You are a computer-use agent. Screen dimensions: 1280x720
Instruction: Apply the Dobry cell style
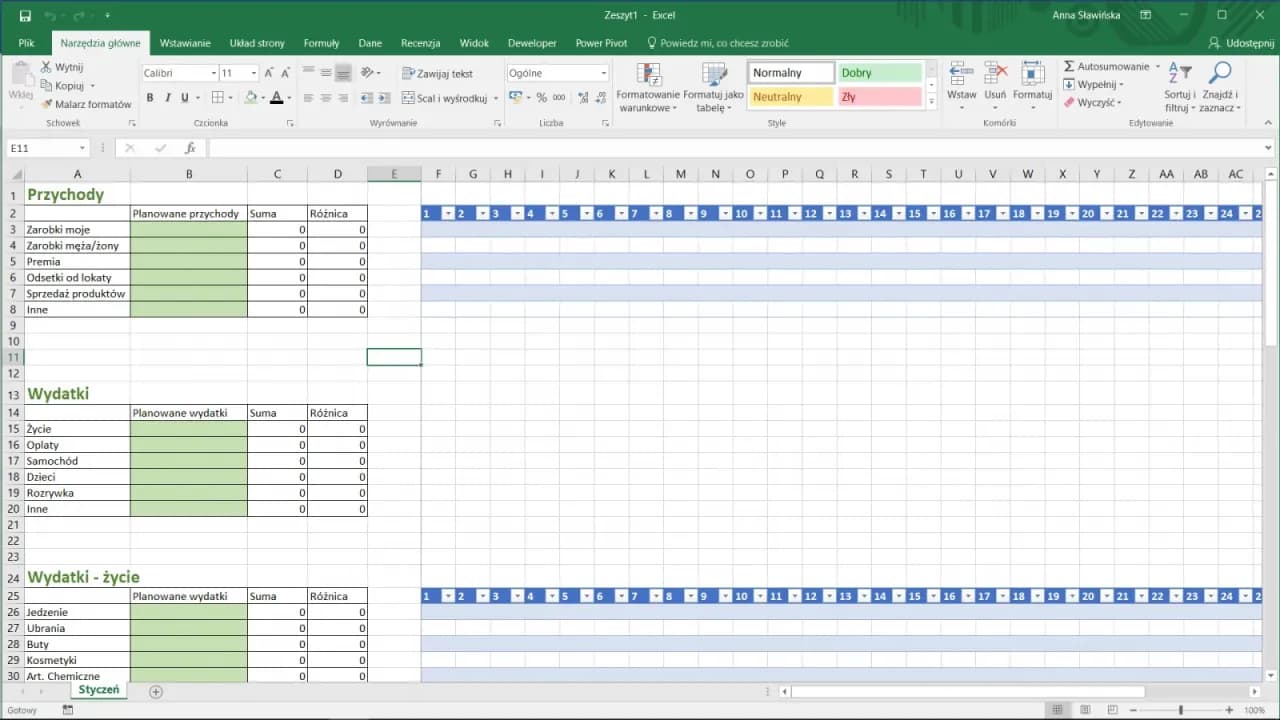(878, 72)
